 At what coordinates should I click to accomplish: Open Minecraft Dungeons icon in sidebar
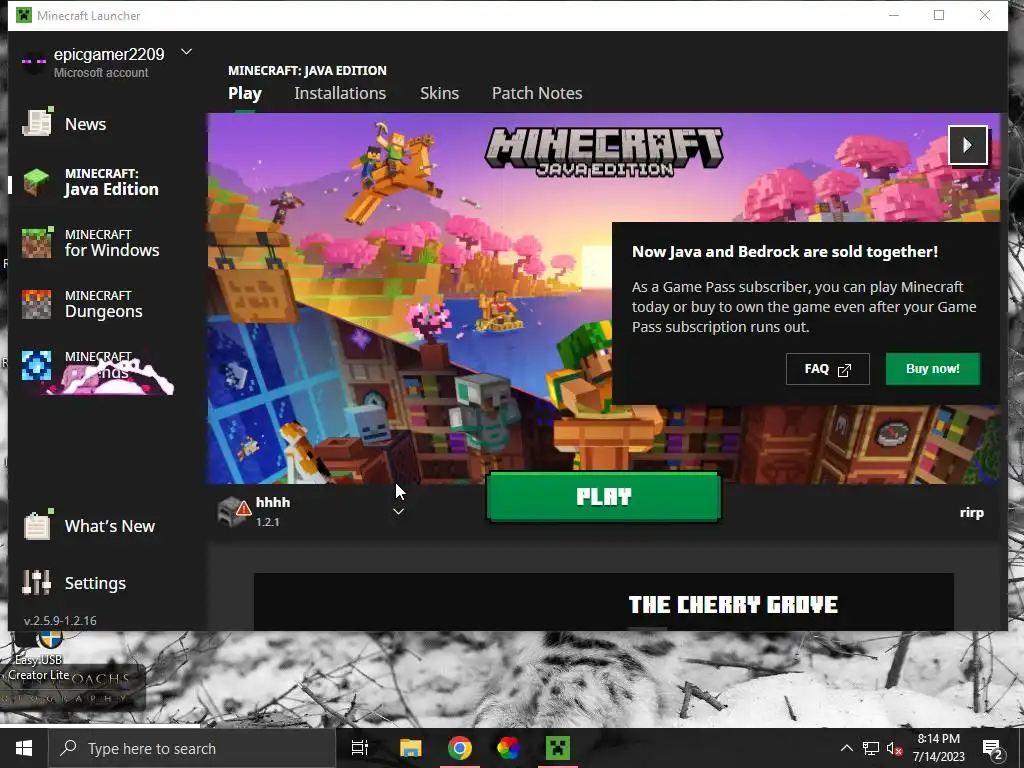click(37, 304)
